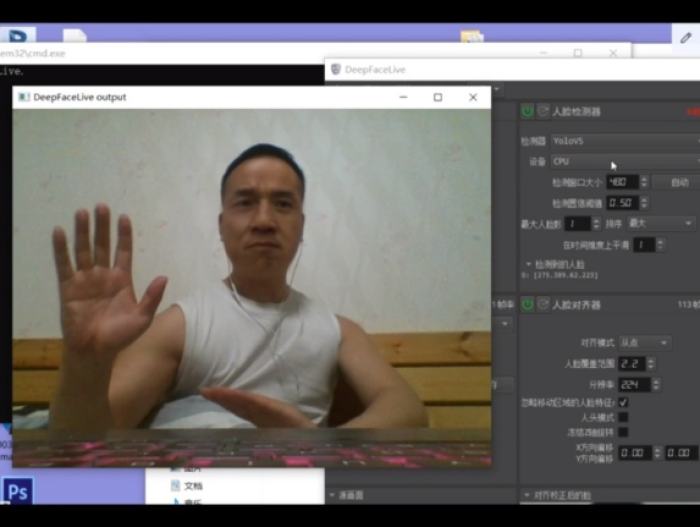
Task: Toggle the face detector green power button
Action: click(527, 111)
